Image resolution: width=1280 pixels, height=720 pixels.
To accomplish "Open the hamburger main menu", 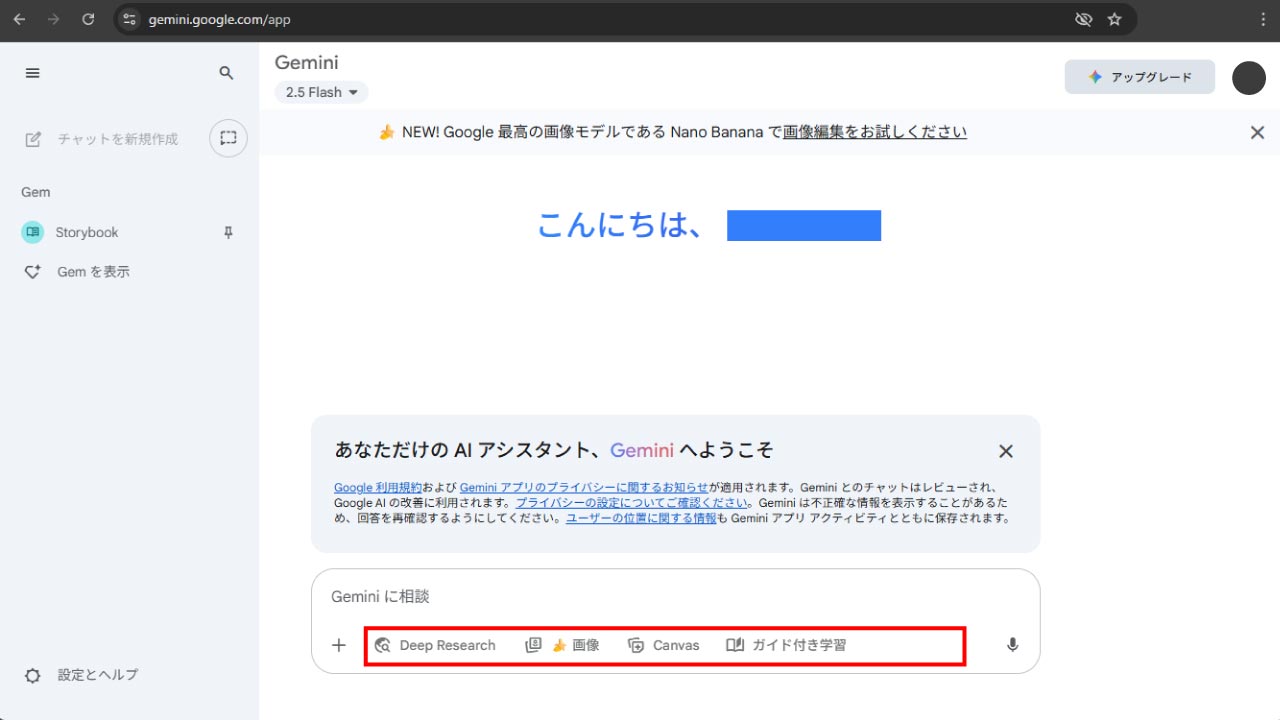I will pos(32,73).
